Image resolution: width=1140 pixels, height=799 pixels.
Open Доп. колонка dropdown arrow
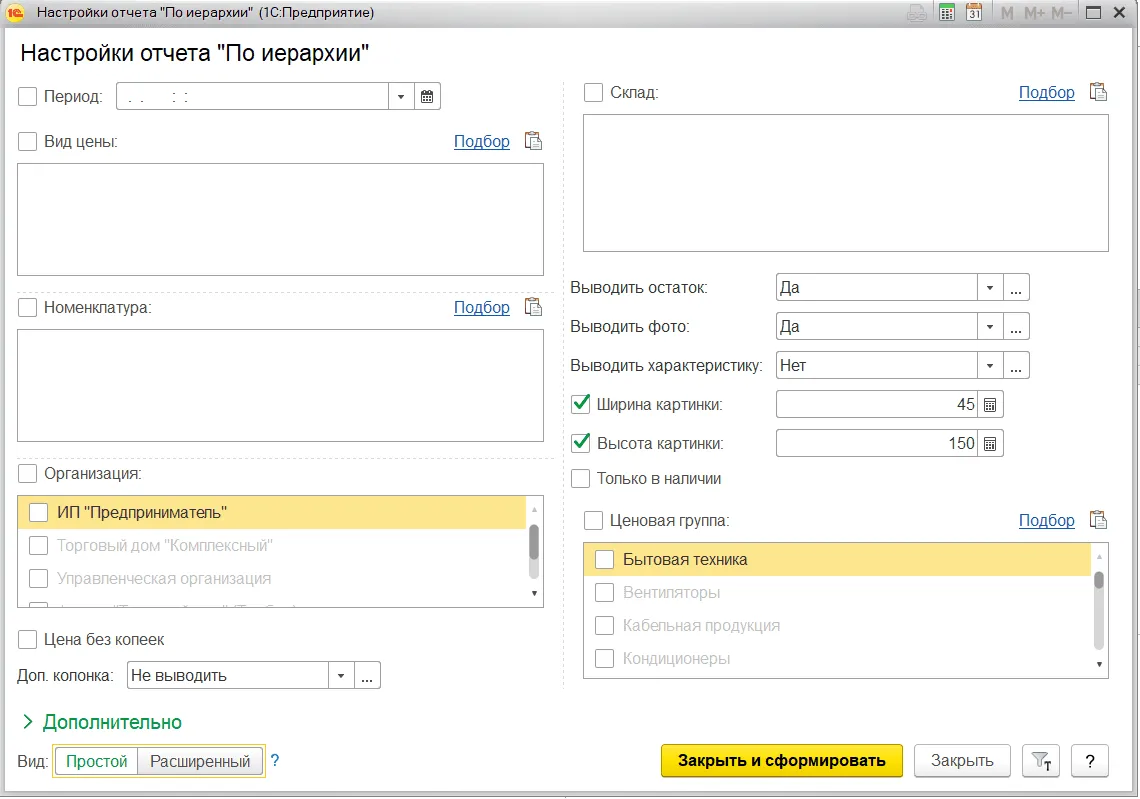click(341, 675)
